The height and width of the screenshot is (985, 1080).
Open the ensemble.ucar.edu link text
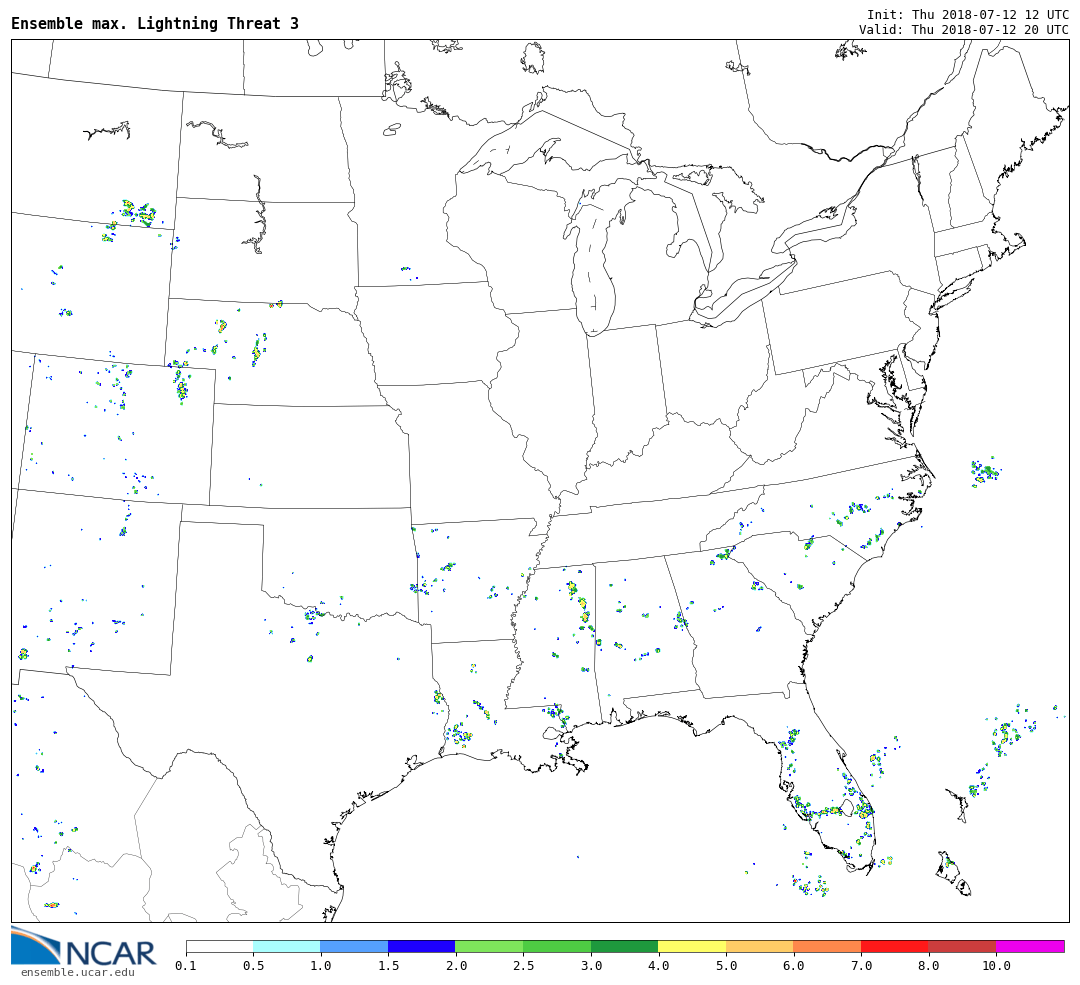click(x=77, y=972)
